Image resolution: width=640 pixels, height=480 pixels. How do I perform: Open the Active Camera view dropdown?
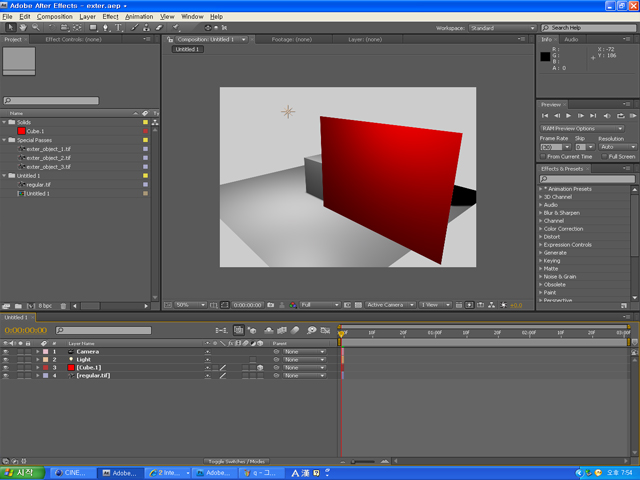pos(390,305)
